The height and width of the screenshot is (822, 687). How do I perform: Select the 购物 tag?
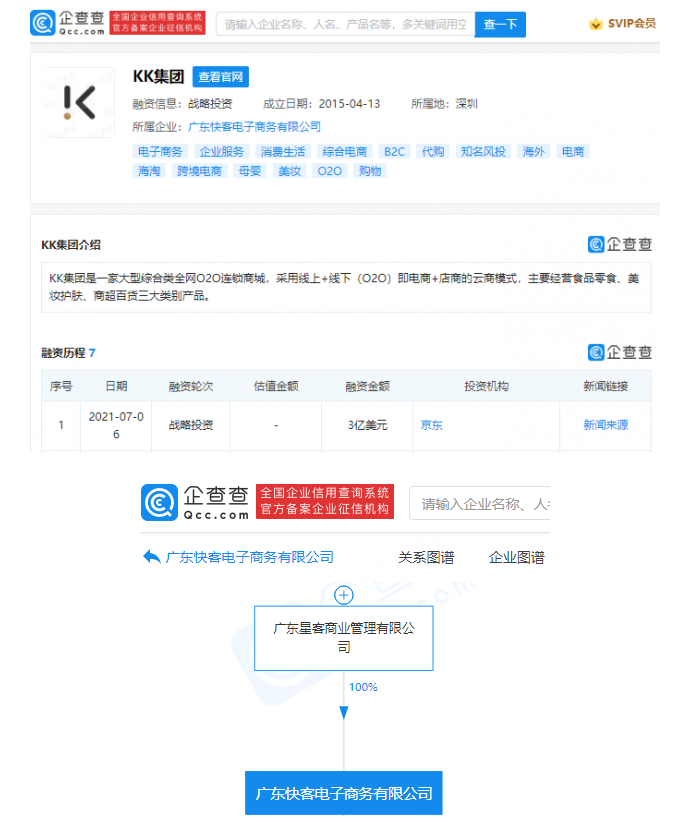click(x=370, y=171)
